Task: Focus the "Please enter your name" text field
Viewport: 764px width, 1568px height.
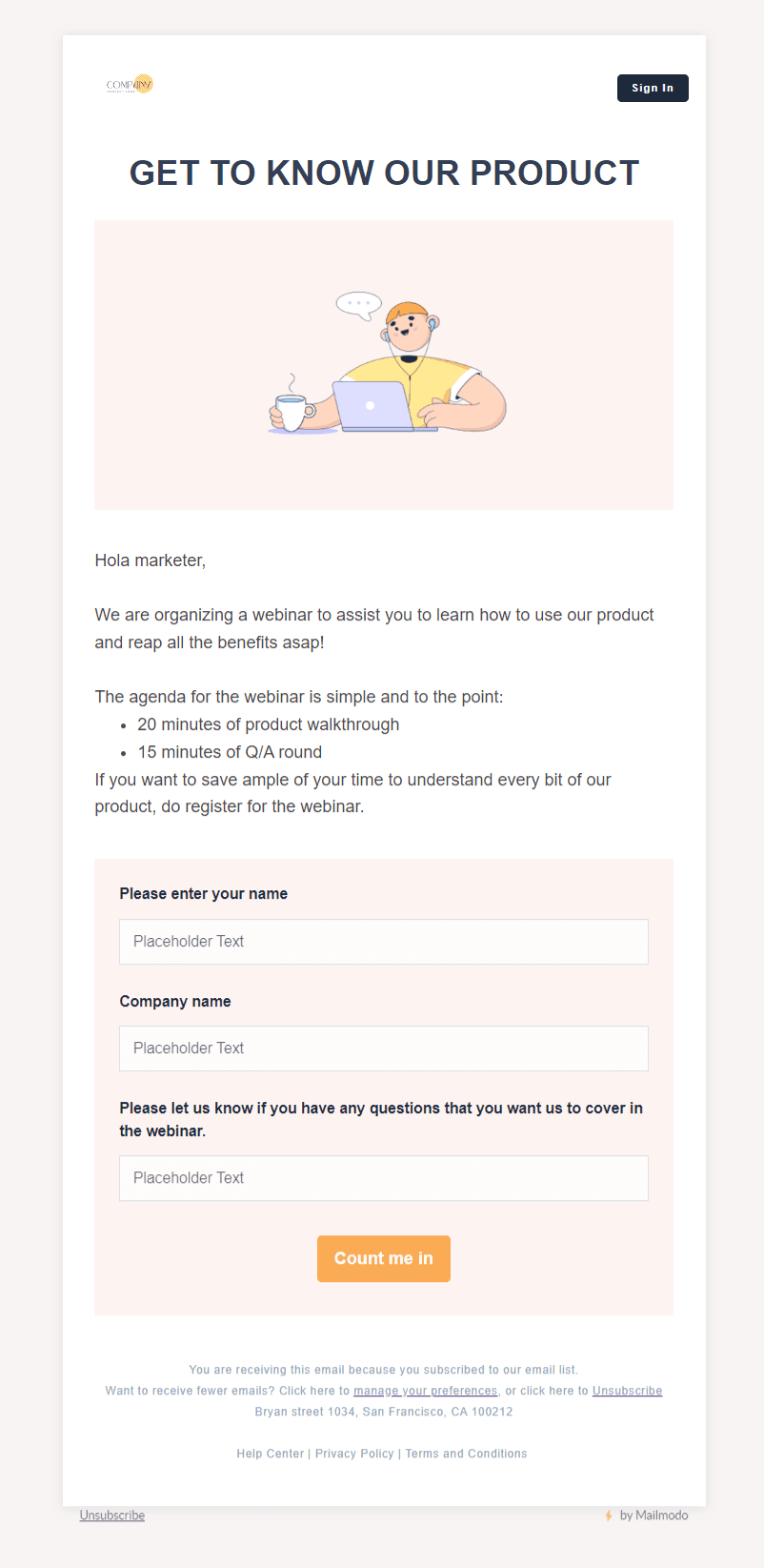Action: pyautogui.click(x=383, y=942)
